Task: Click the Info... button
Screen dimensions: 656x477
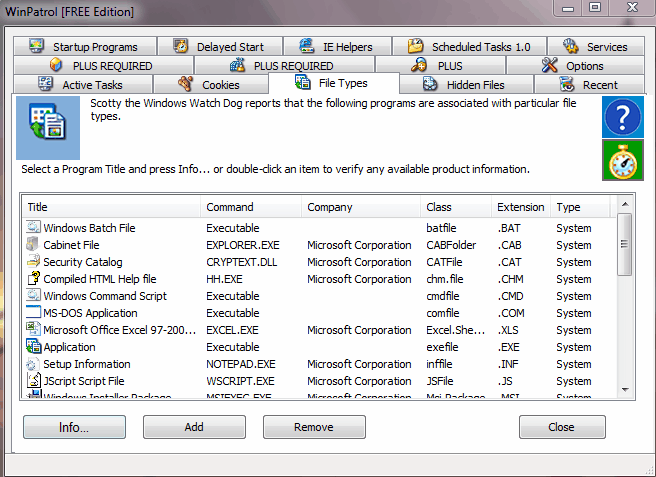Action: point(74,427)
